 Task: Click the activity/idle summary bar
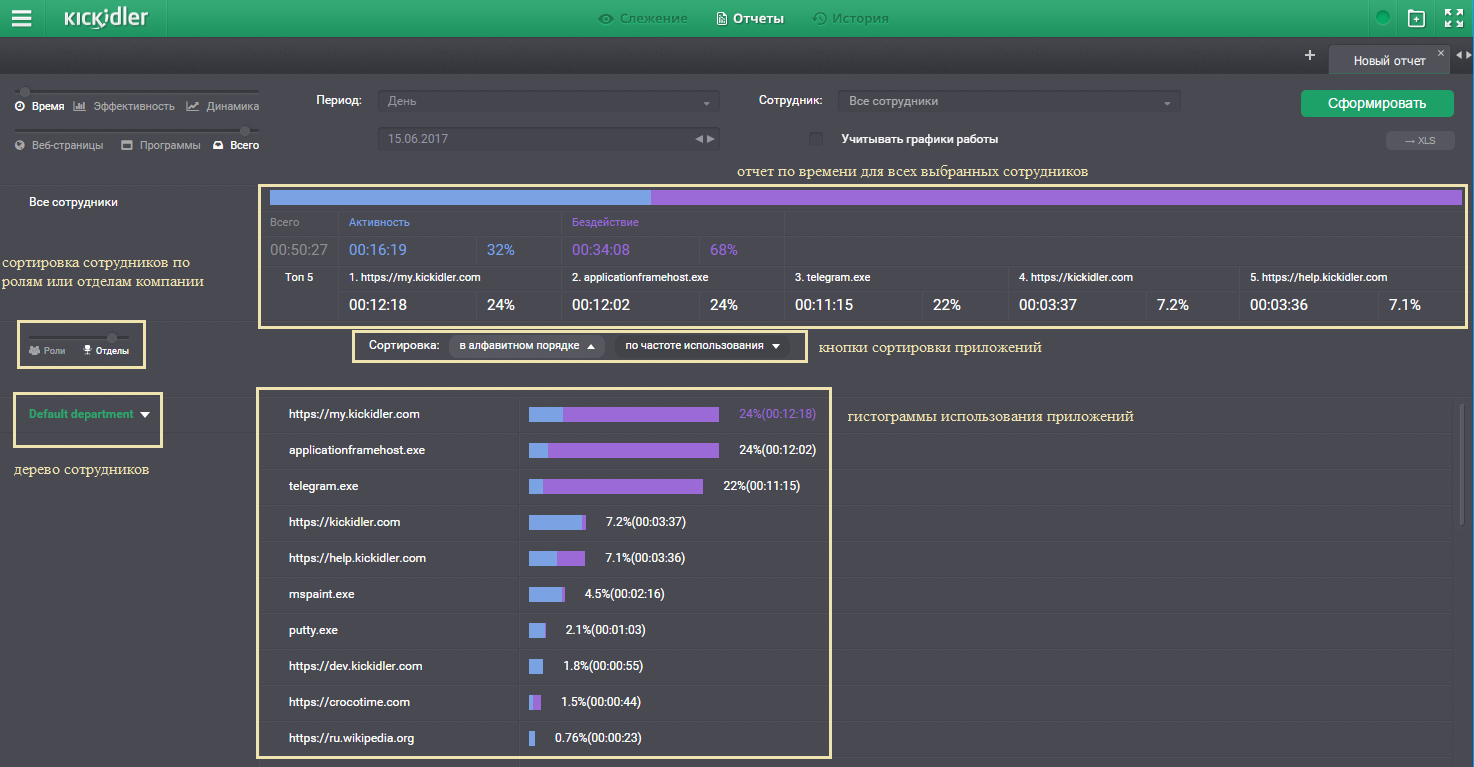pos(866,198)
